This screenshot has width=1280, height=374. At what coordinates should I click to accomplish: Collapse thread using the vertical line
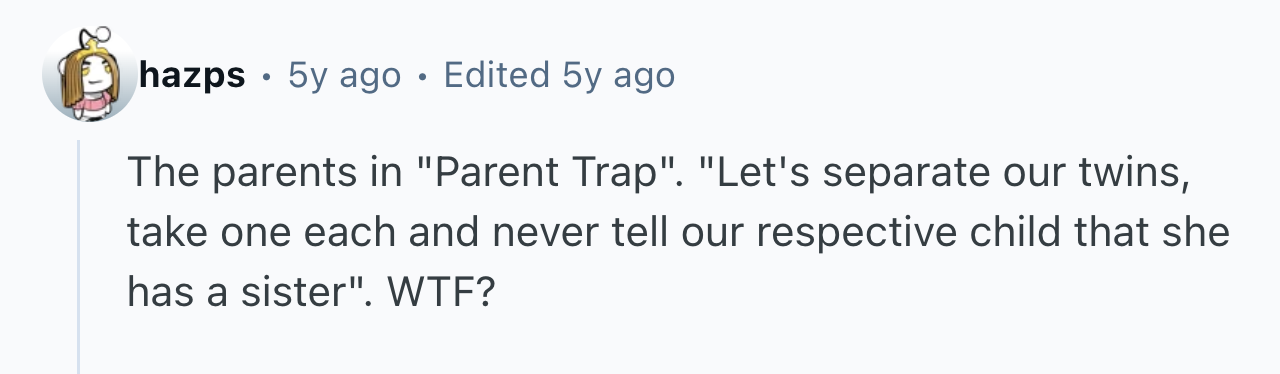point(79,257)
